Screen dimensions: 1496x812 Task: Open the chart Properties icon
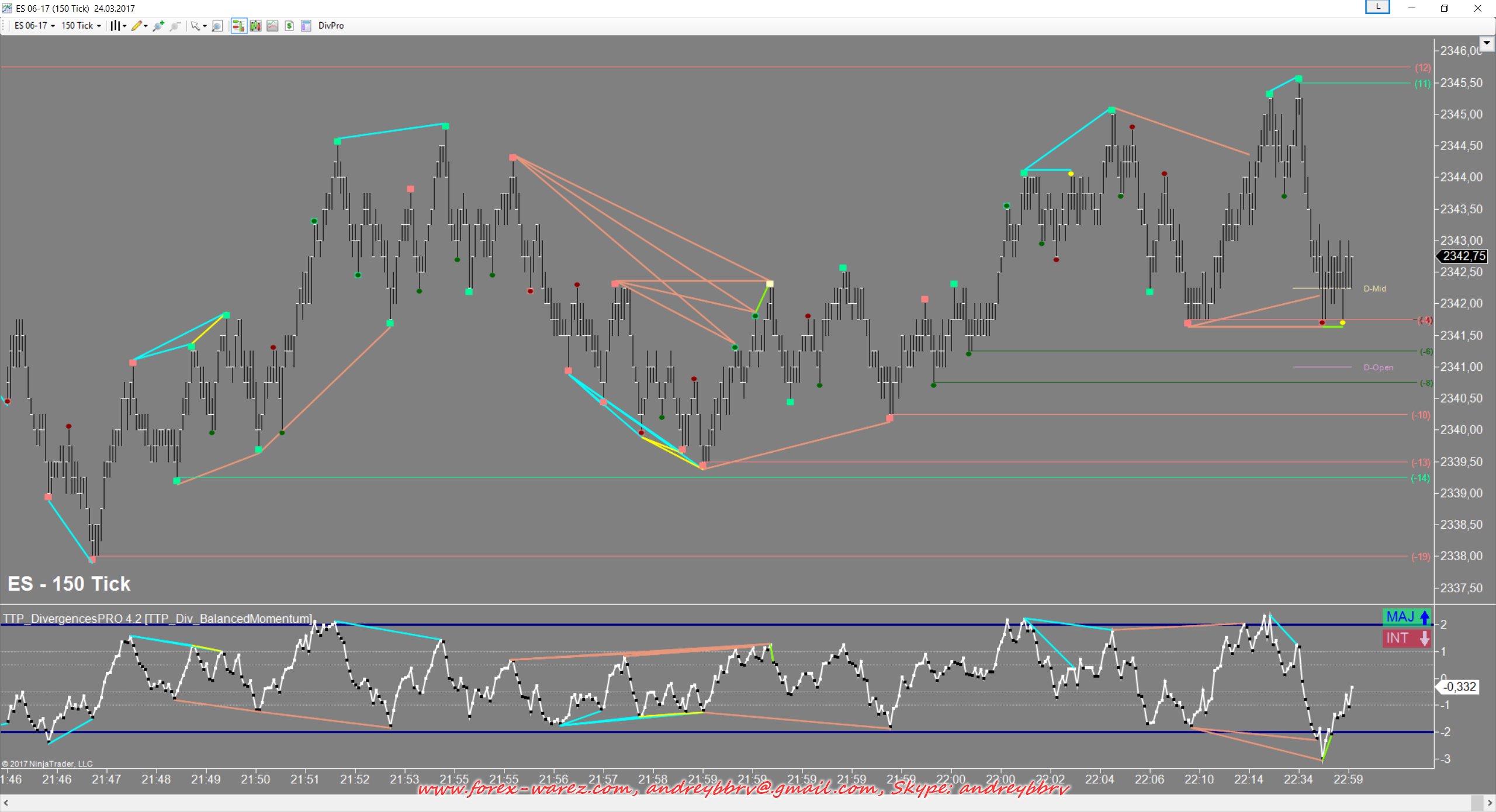tap(306, 26)
